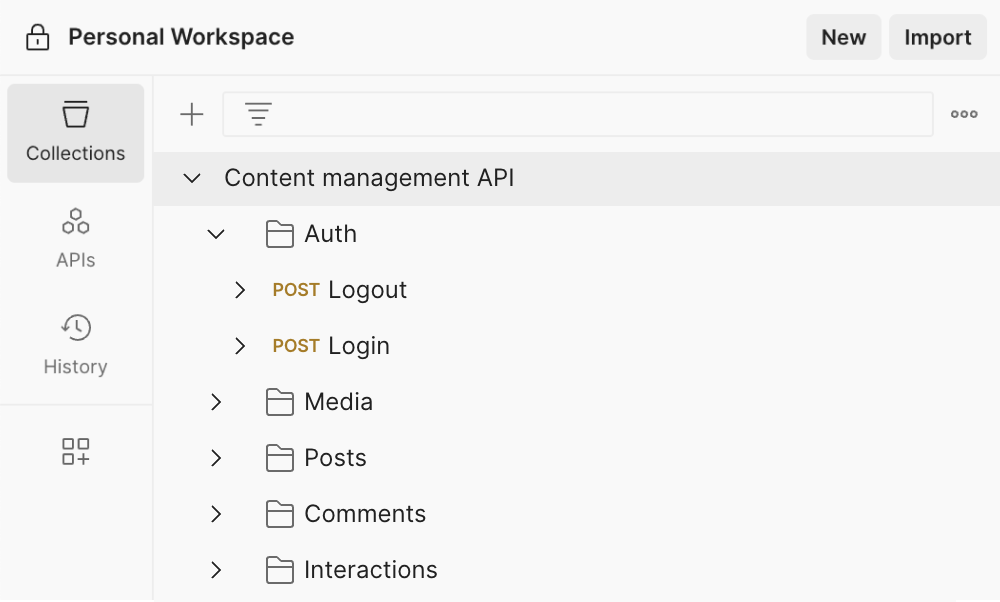Create new collection with plus icon
Image resolution: width=1000 pixels, height=602 pixels.
191,115
